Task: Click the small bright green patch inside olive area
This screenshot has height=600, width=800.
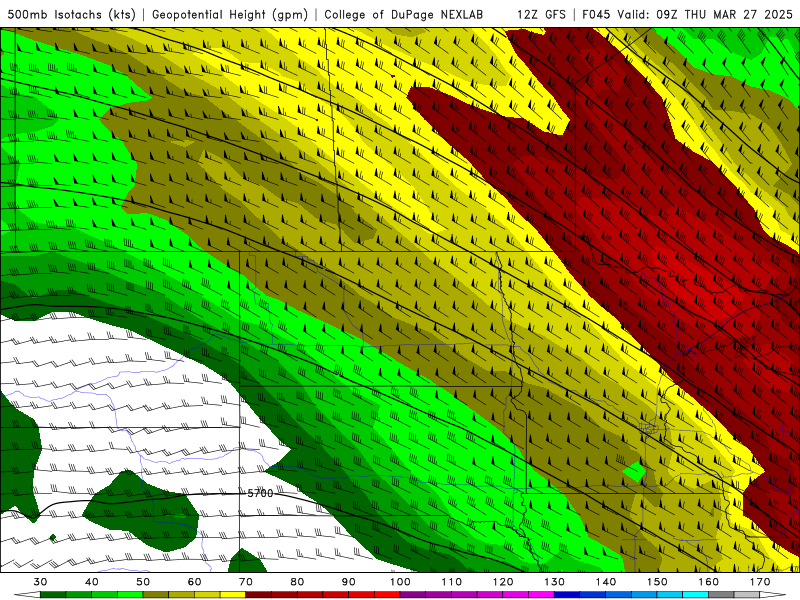Action: click(634, 471)
